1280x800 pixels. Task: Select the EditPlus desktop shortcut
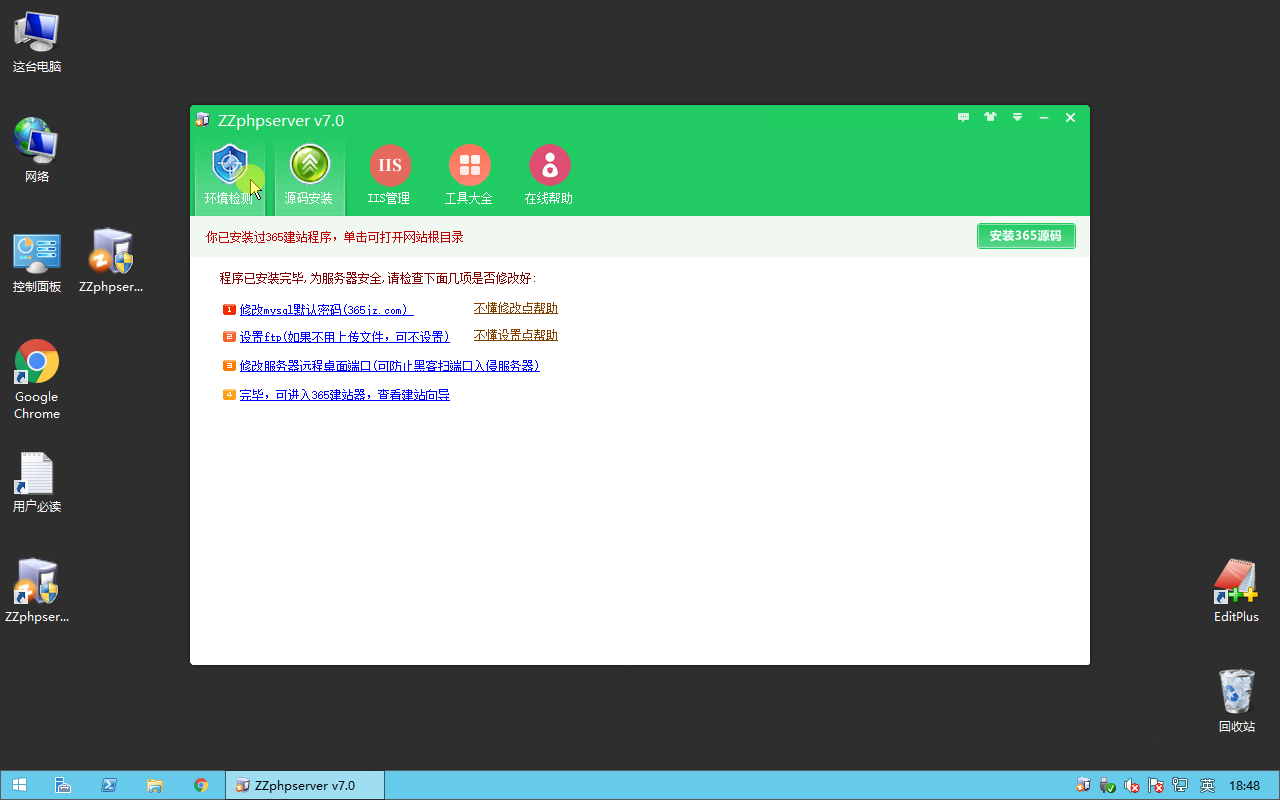[1236, 591]
